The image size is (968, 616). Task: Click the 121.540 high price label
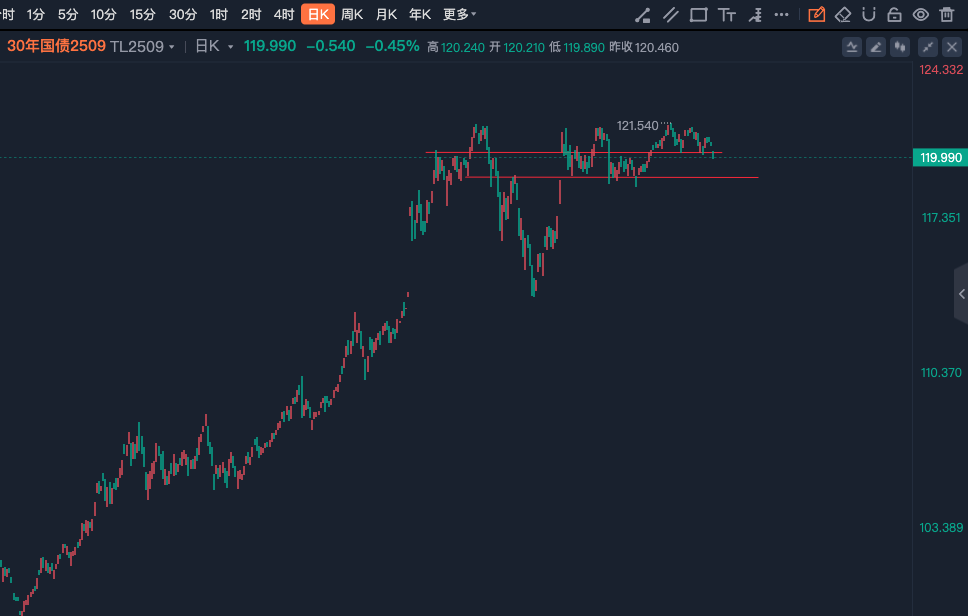pyautogui.click(x=637, y=126)
